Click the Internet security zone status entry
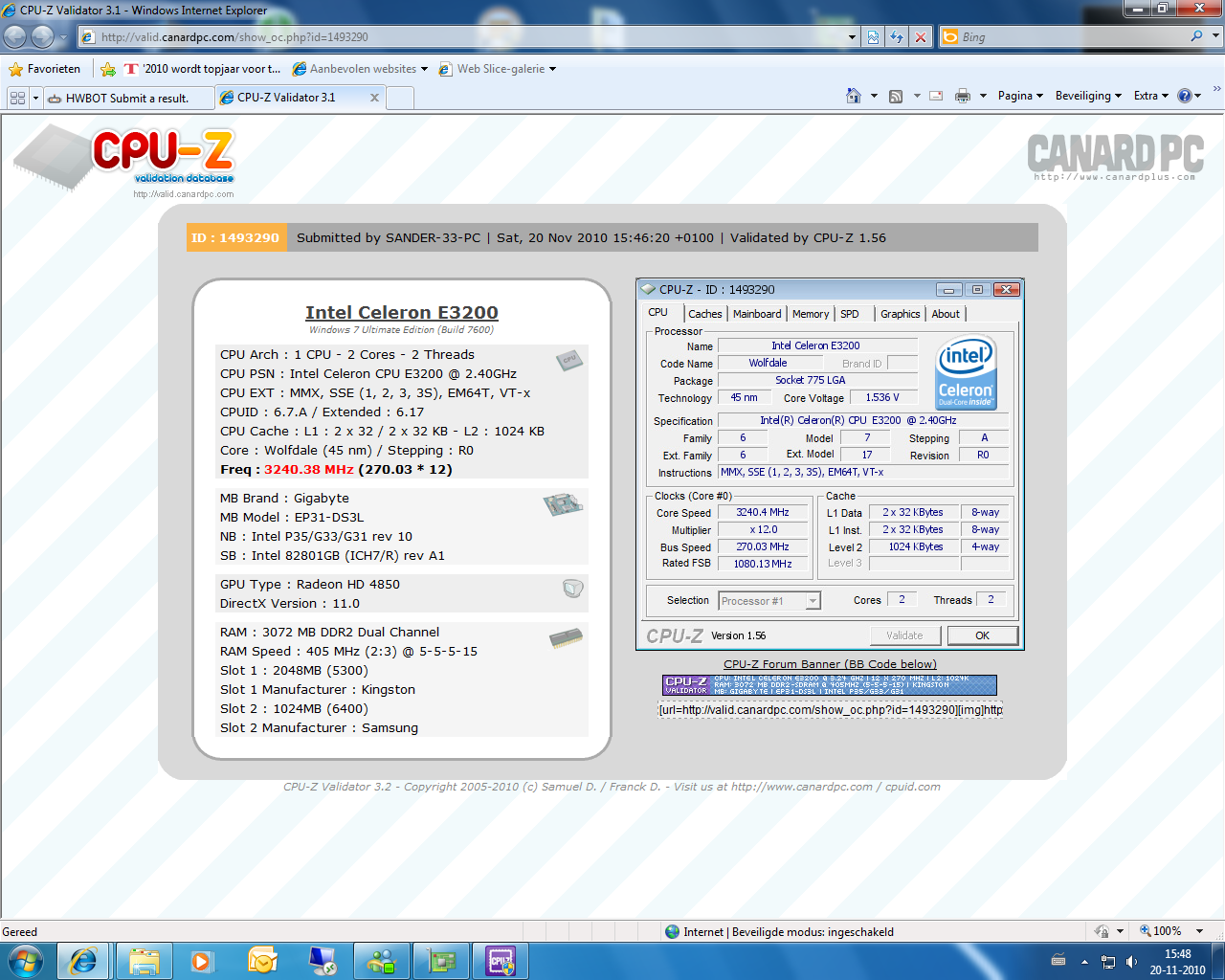This screenshot has height=980, width=1225. click(x=779, y=931)
